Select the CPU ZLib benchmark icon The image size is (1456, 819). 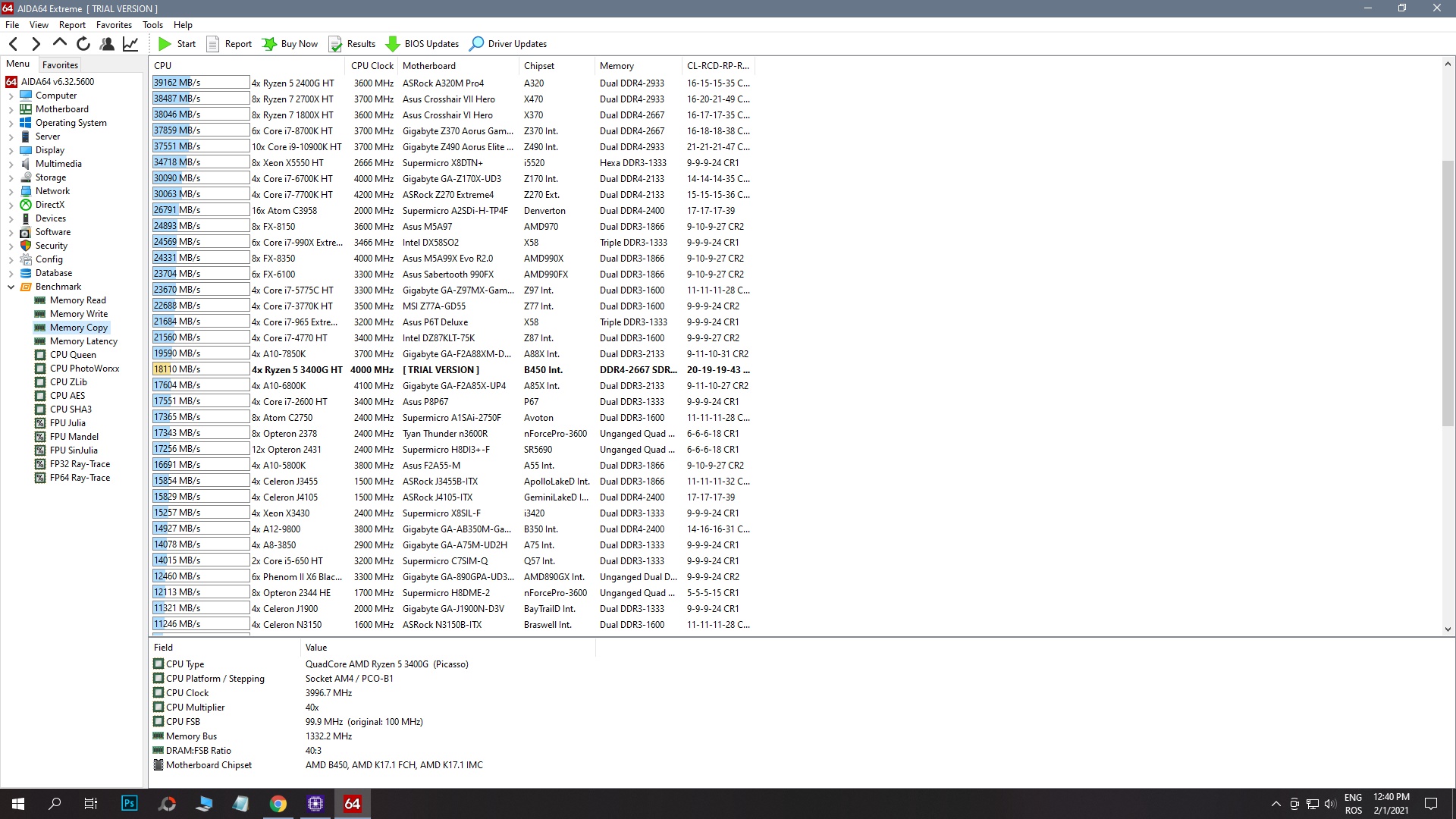(x=40, y=382)
